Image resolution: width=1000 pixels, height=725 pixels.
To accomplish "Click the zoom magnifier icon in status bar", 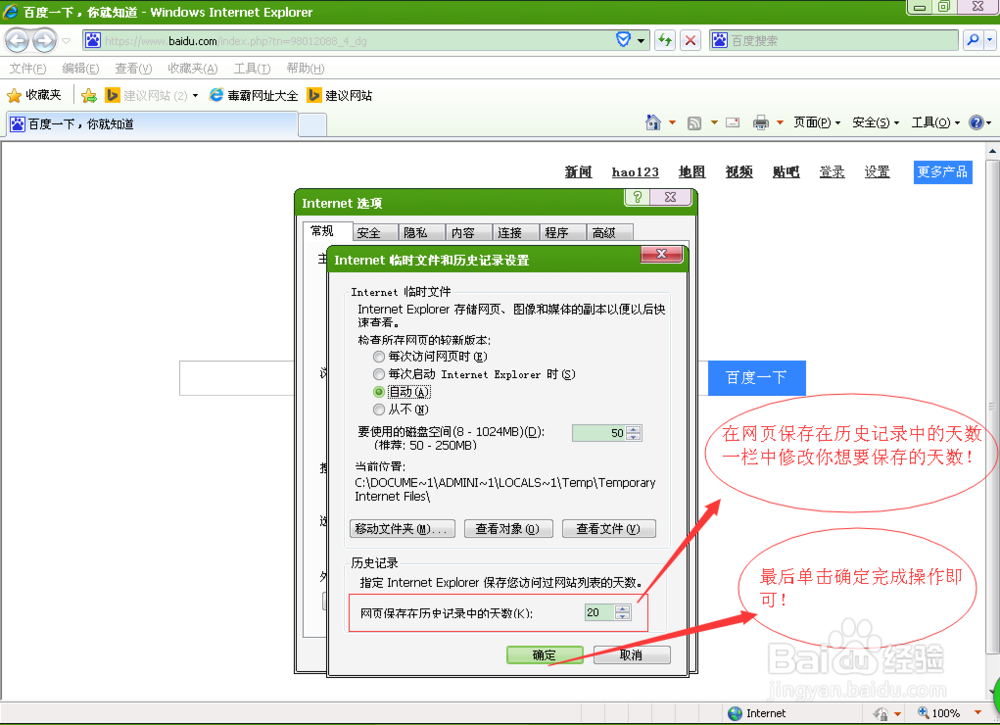I will click(923, 712).
